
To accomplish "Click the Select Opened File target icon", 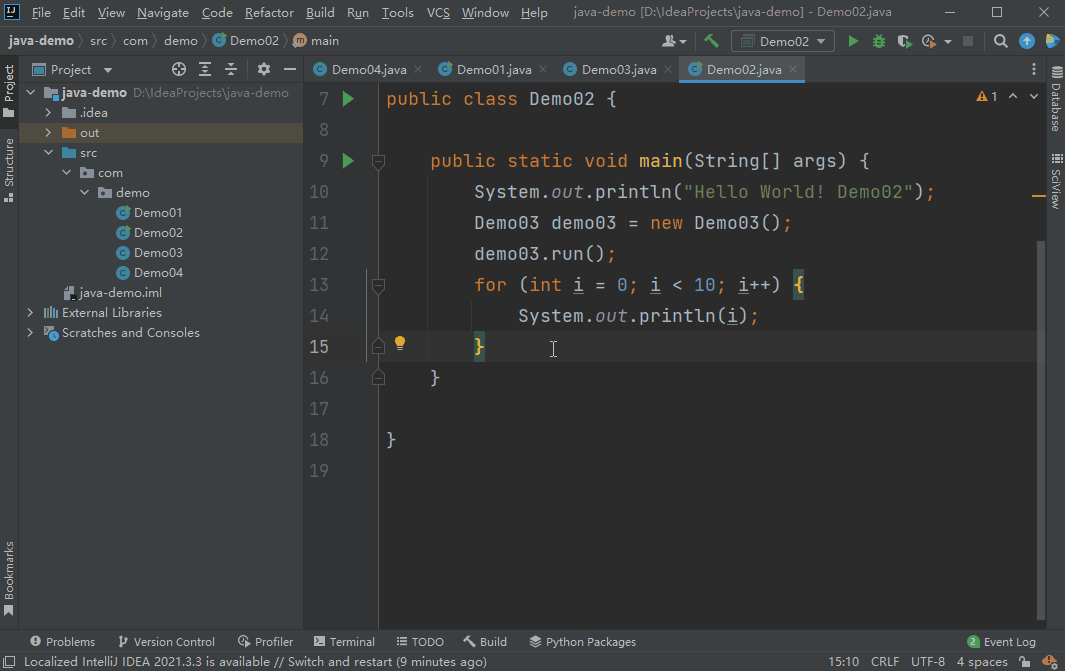I will pos(179,69).
